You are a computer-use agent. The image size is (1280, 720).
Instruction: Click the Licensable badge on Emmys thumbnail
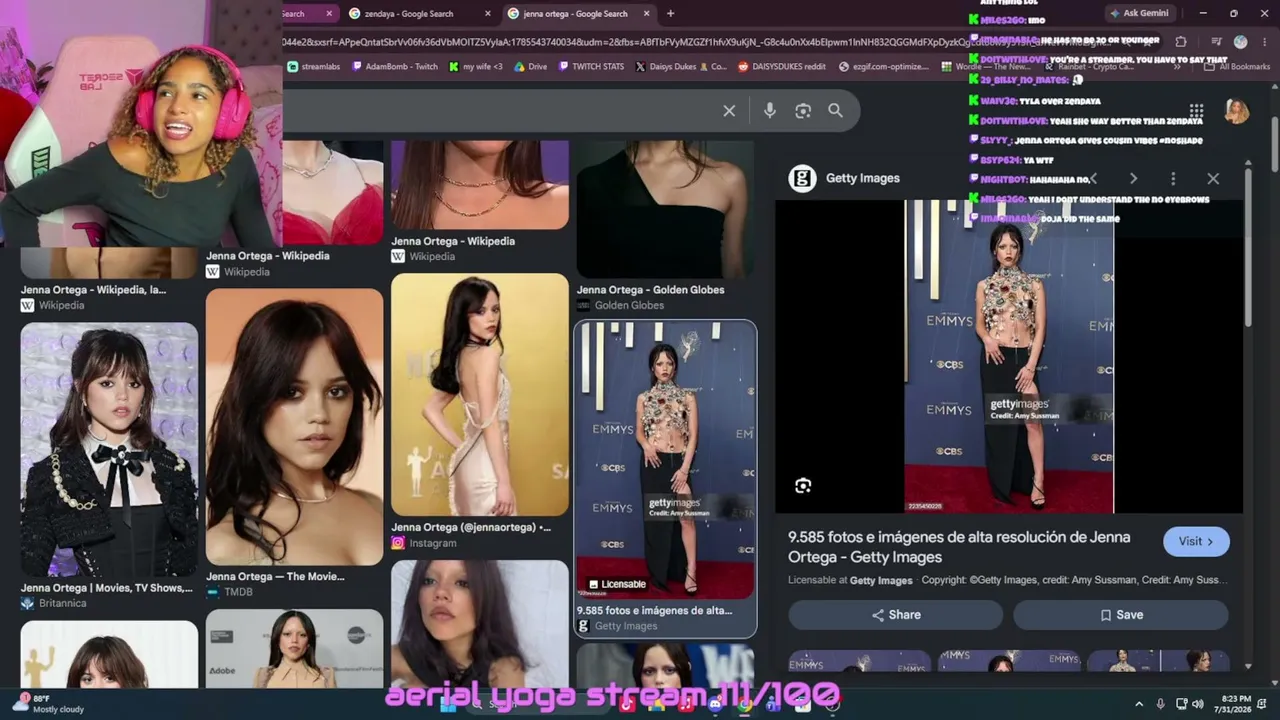[x=617, y=584]
